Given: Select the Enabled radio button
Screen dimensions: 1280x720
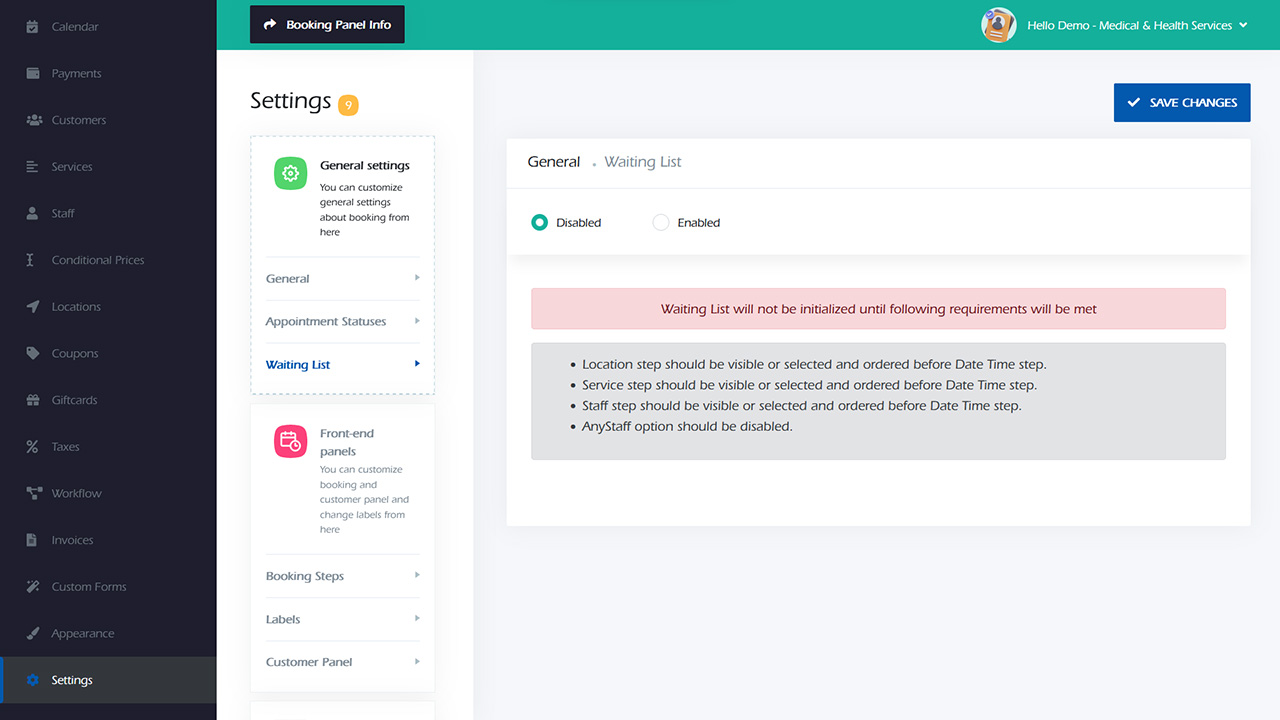Looking at the screenshot, I should (x=660, y=222).
